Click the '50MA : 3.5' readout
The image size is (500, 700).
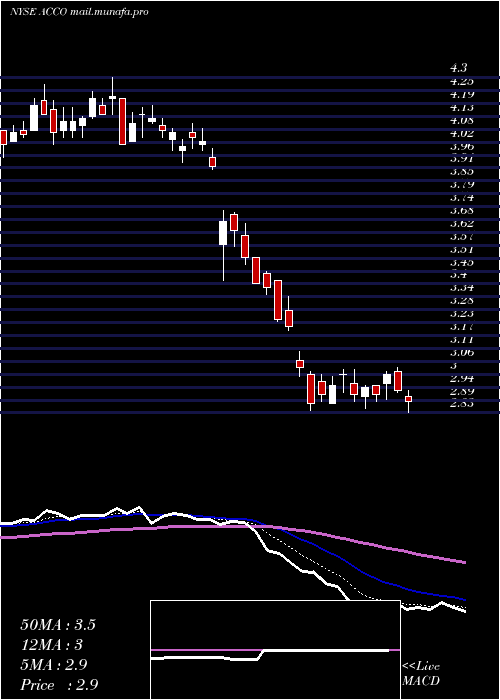point(58,625)
